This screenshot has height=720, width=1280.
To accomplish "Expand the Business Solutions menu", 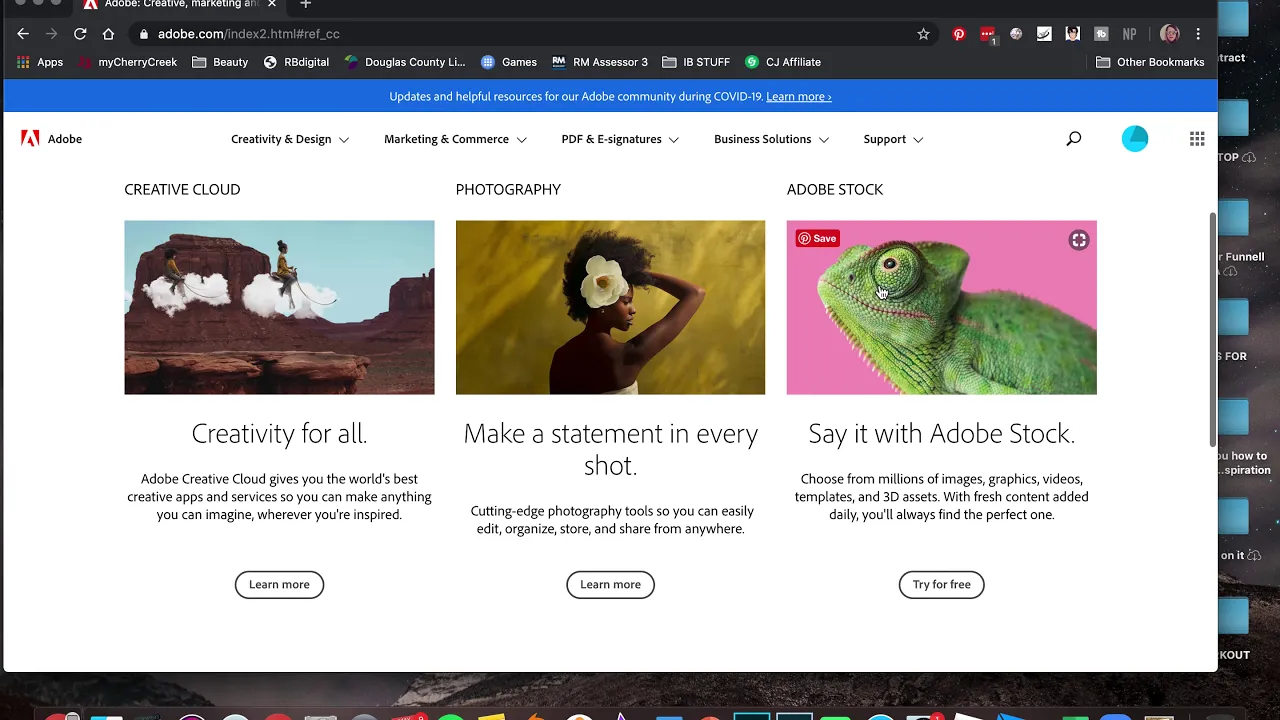I will point(771,139).
